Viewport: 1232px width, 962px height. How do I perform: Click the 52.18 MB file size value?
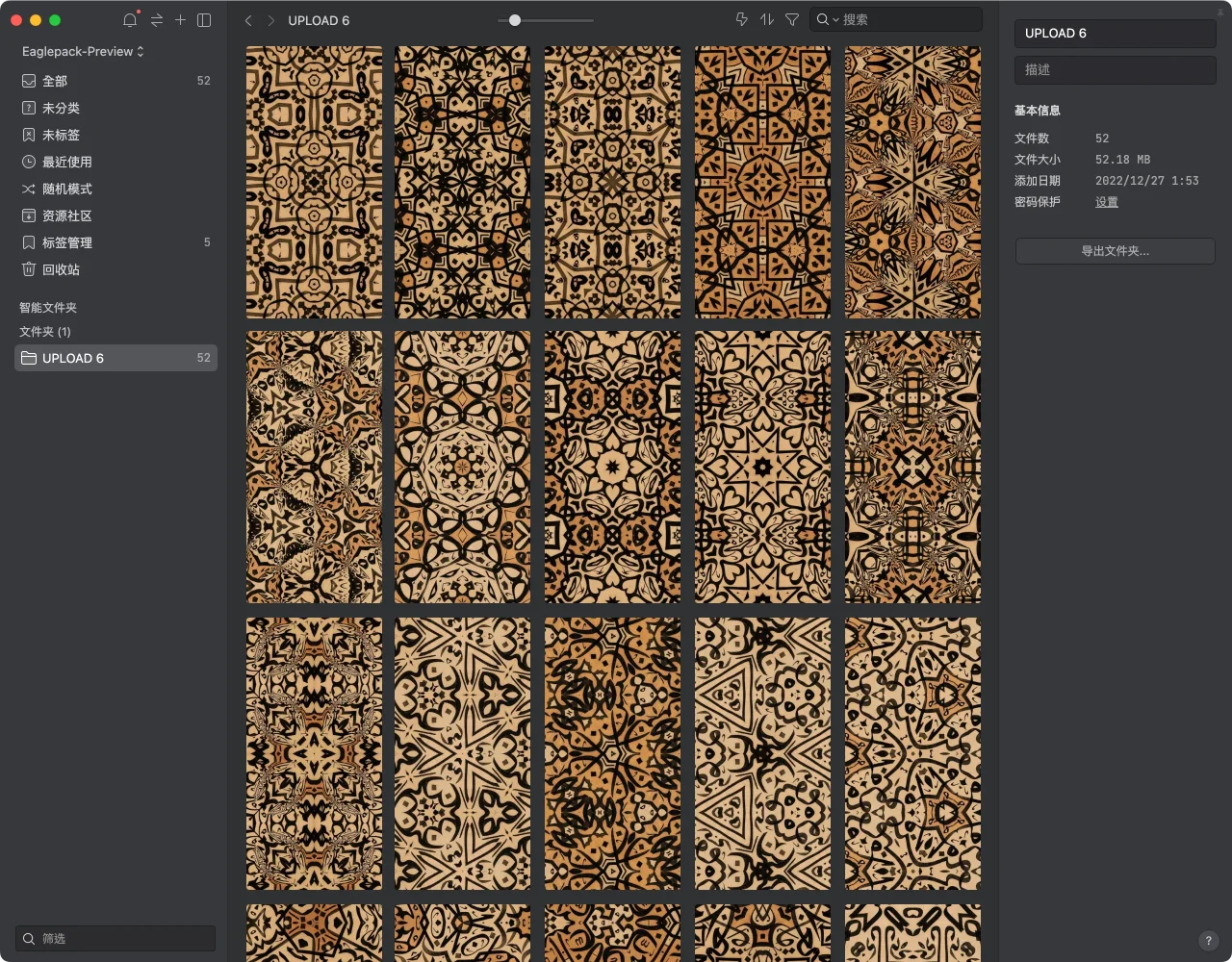pos(1122,160)
